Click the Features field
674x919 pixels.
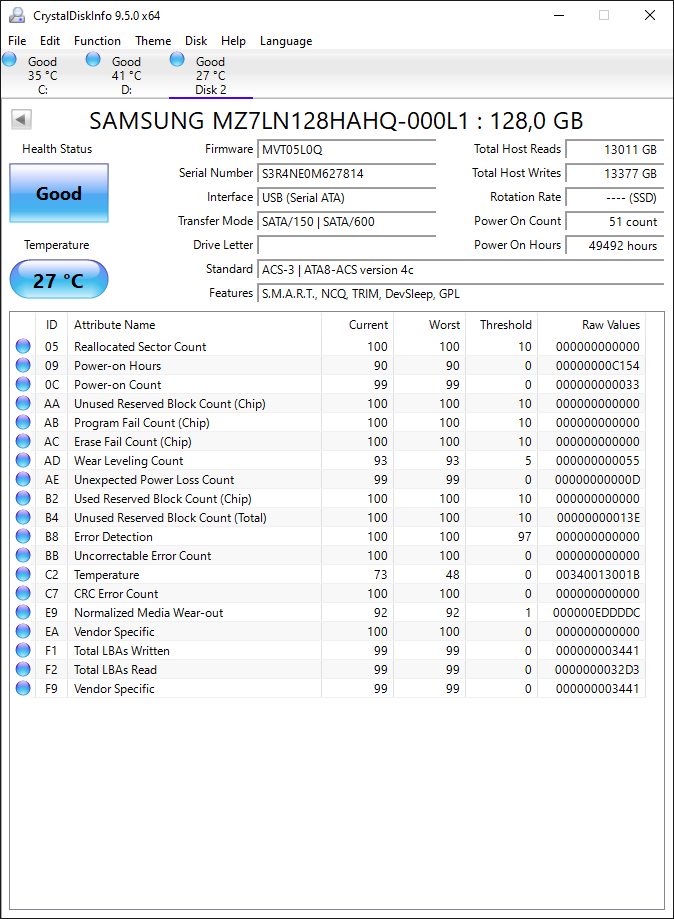click(461, 294)
